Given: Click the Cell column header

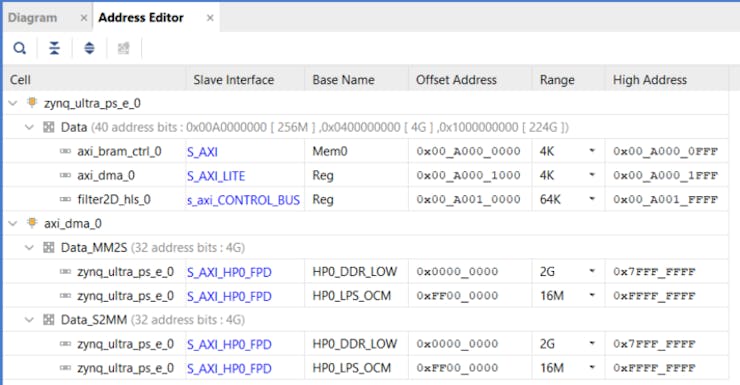Looking at the screenshot, I should (x=94, y=80).
